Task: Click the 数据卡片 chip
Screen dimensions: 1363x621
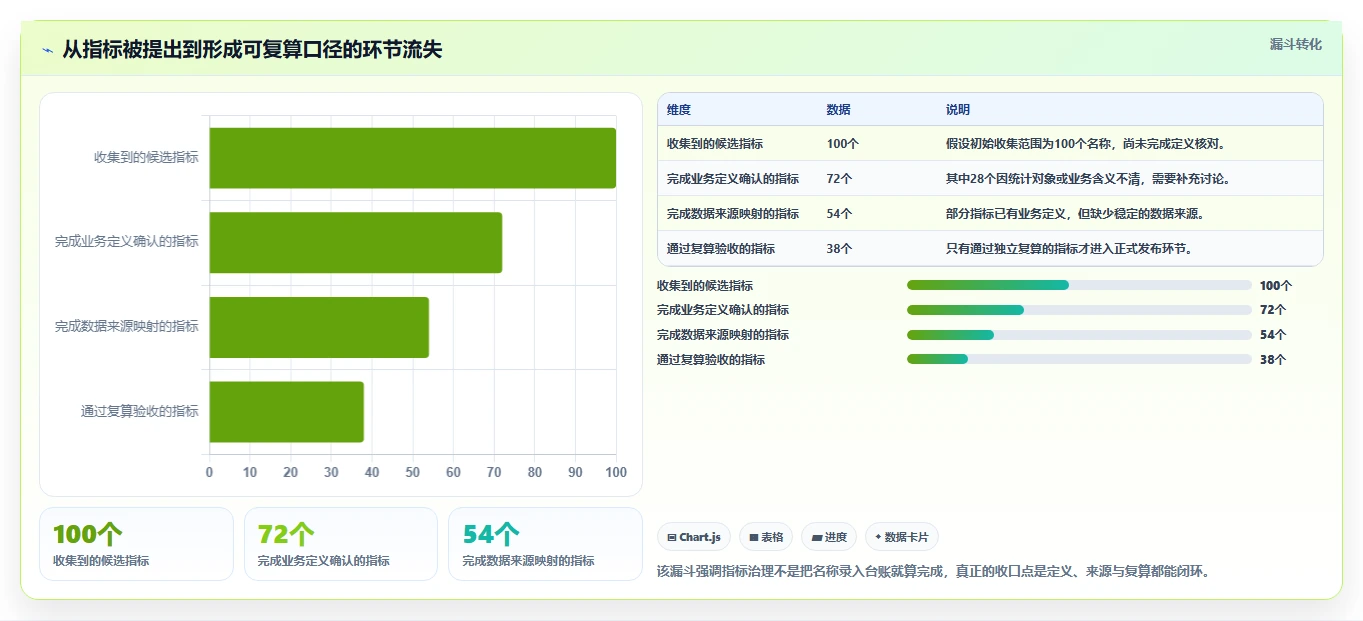Action: point(902,537)
